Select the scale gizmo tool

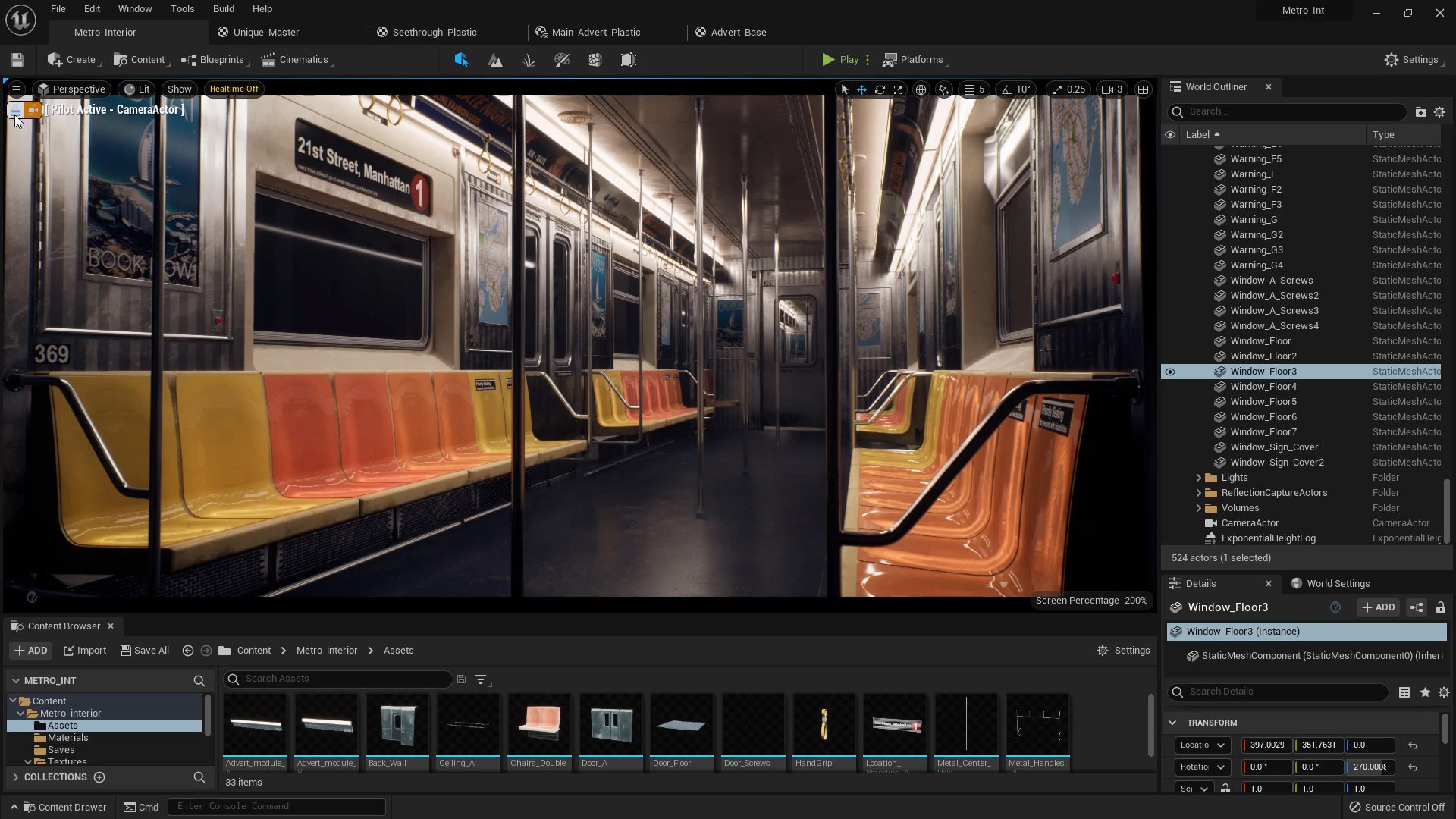pos(899,89)
